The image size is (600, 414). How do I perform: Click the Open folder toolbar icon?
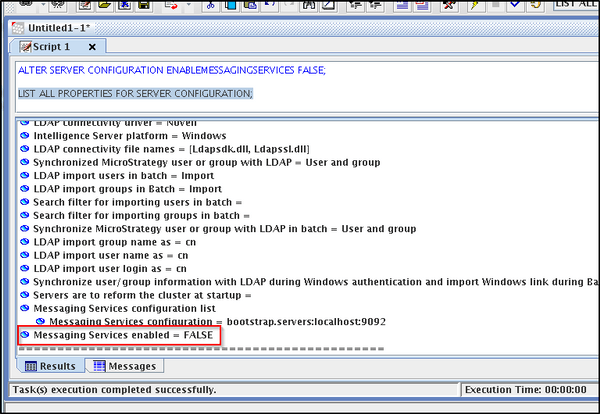(103, 5)
